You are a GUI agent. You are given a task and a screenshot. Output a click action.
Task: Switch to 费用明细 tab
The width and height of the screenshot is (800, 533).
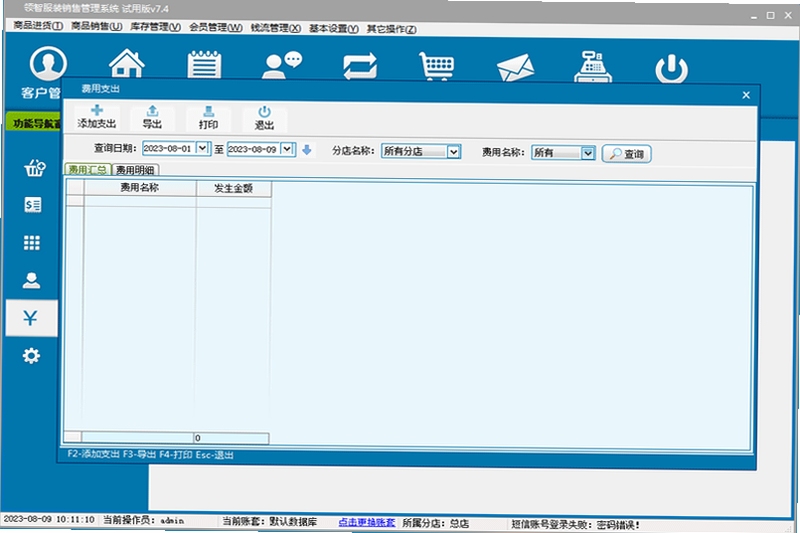pos(135,170)
